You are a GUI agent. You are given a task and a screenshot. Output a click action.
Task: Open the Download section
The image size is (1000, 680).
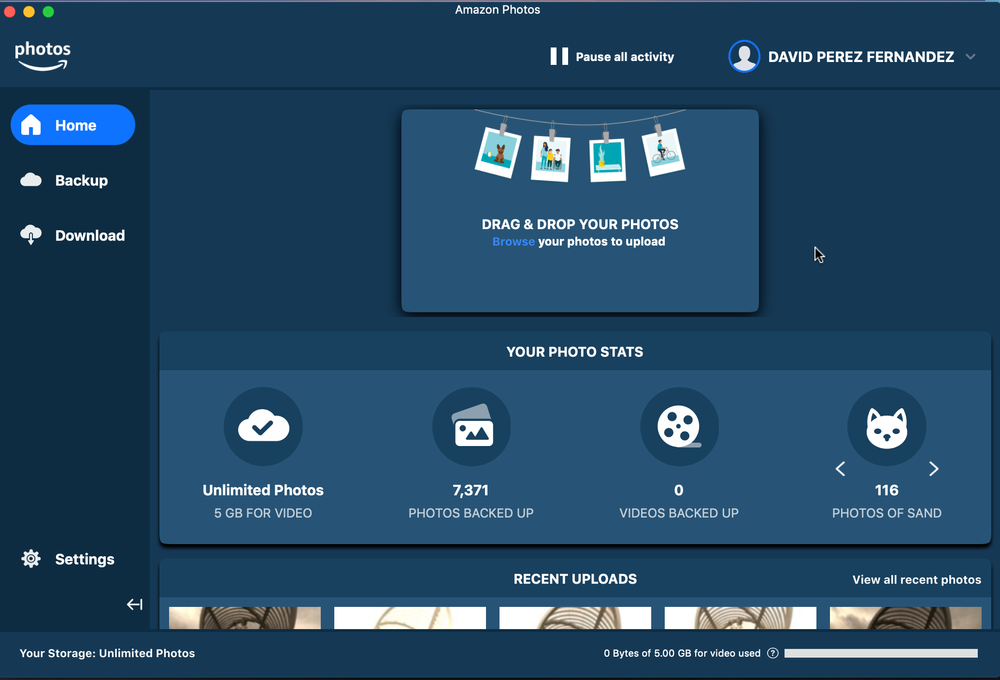point(73,235)
